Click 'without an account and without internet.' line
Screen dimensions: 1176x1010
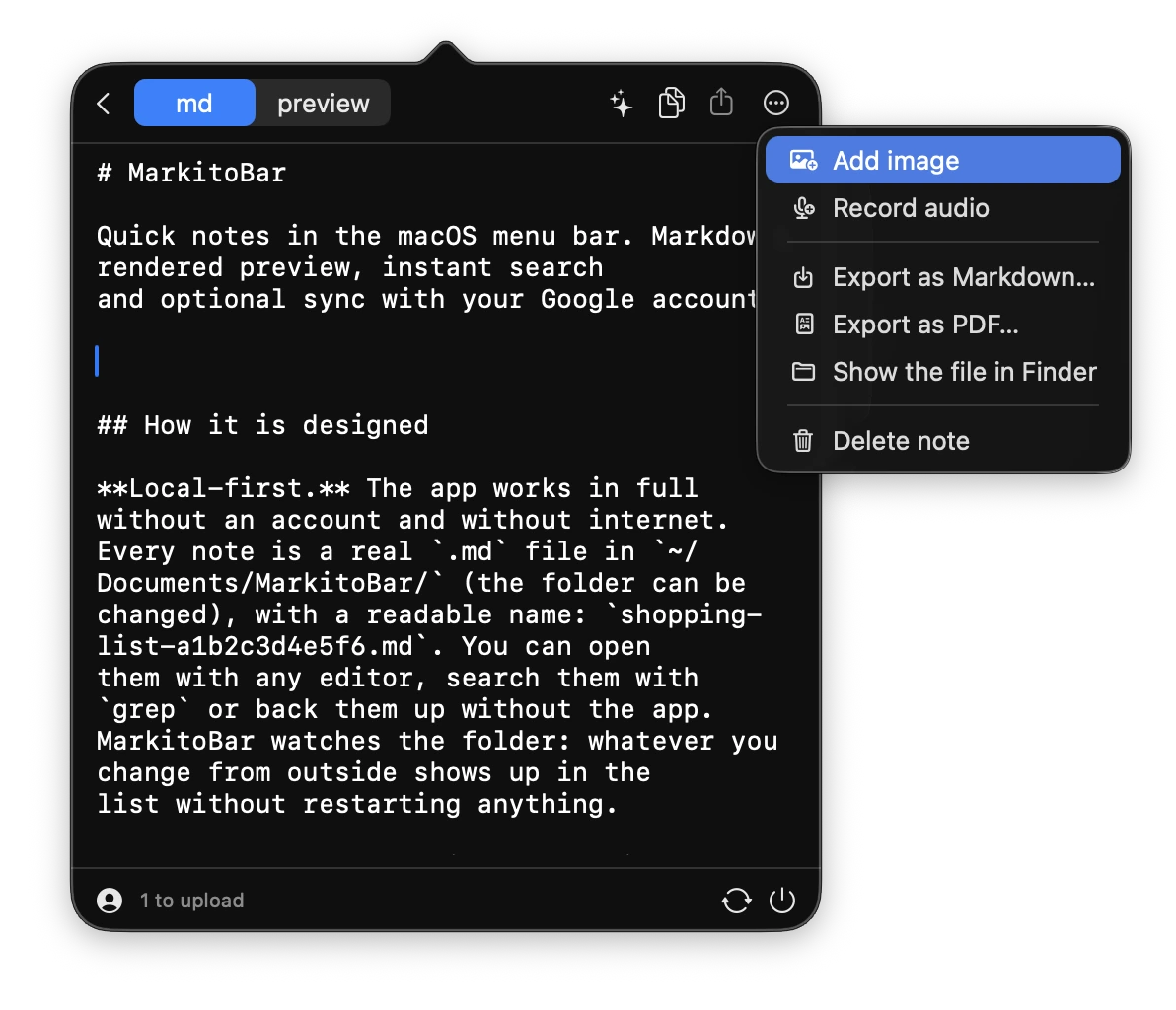point(412,521)
